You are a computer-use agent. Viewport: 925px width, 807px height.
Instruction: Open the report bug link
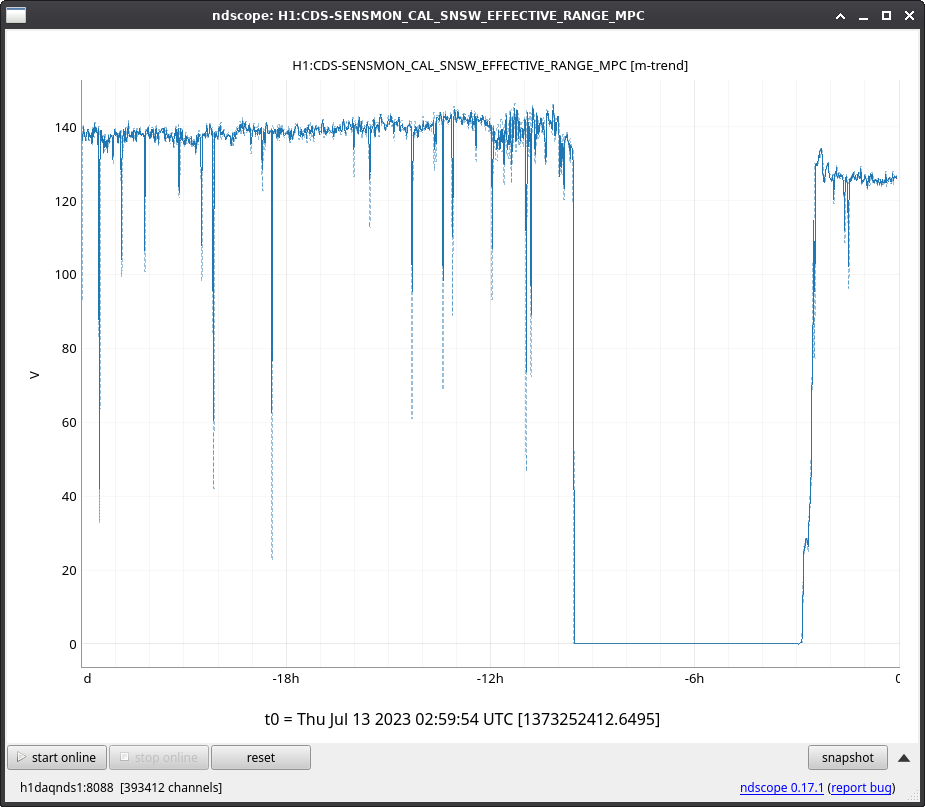(x=861, y=788)
